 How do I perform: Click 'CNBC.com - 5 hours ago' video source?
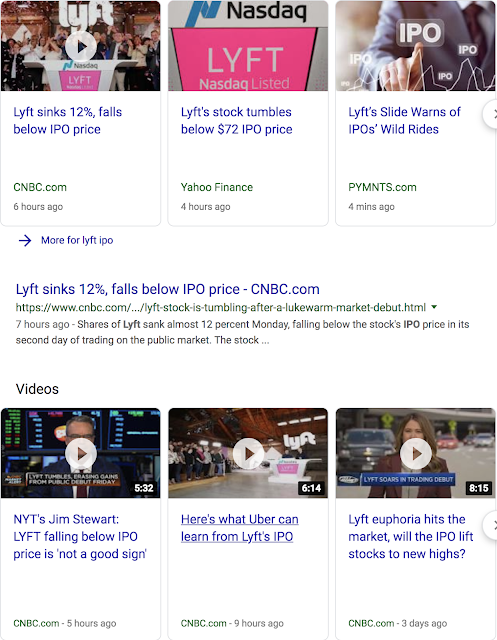coord(64,623)
